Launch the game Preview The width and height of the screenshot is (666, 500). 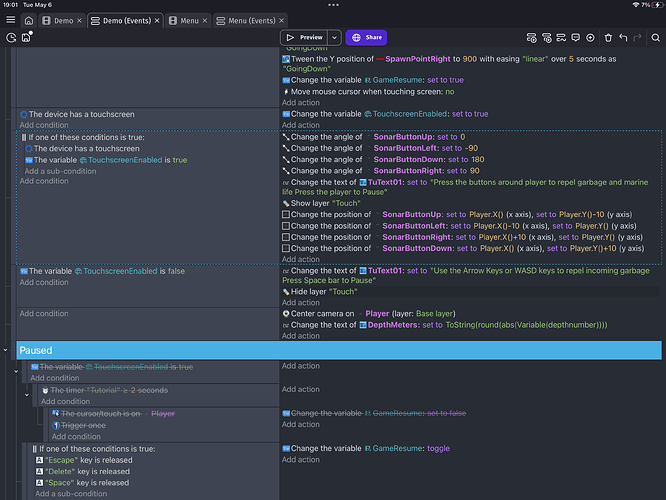[304, 37]
